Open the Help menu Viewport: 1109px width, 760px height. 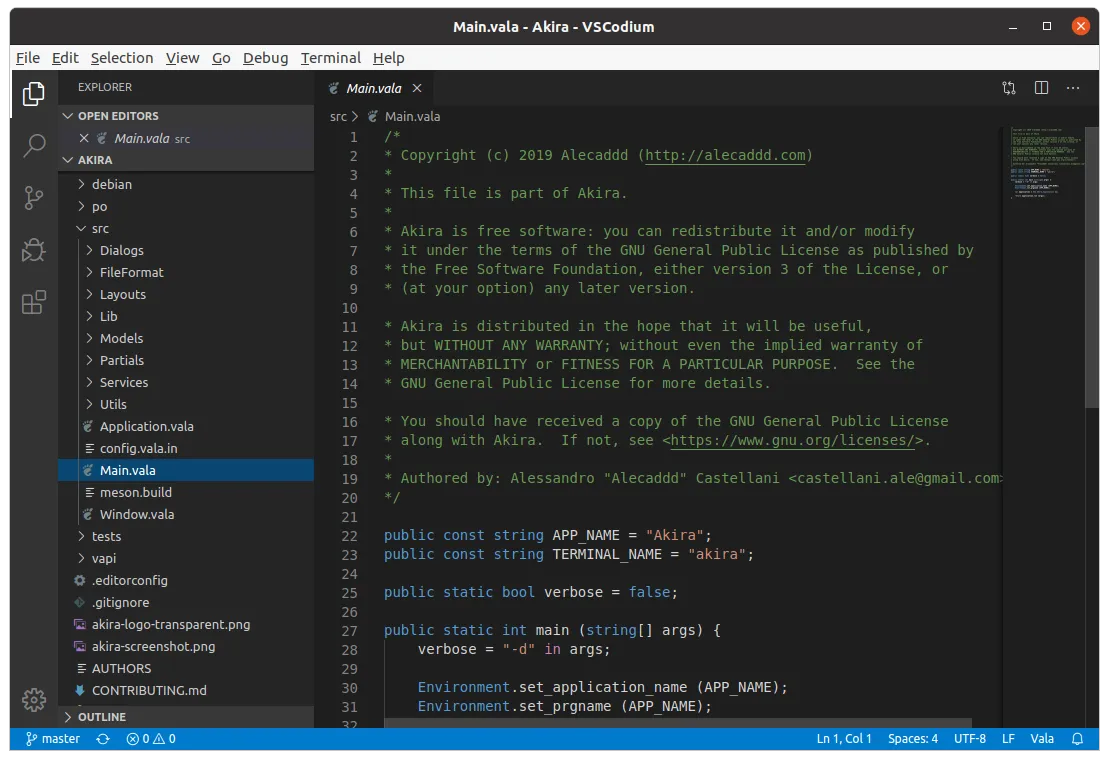pyautogui.click(x=388, y=58)
